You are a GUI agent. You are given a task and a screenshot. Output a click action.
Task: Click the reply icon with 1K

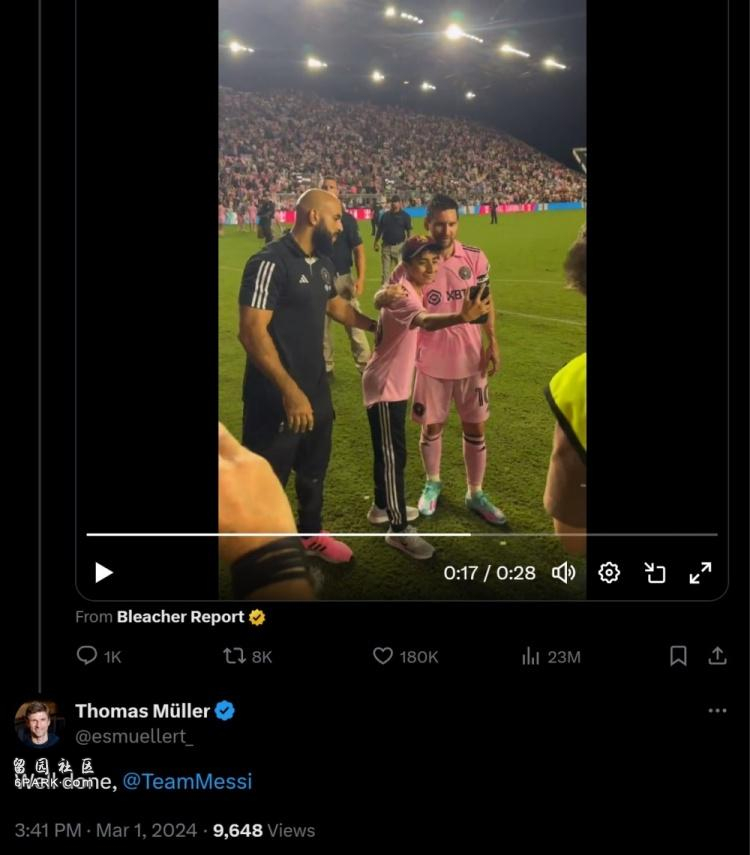coord(88,656)
